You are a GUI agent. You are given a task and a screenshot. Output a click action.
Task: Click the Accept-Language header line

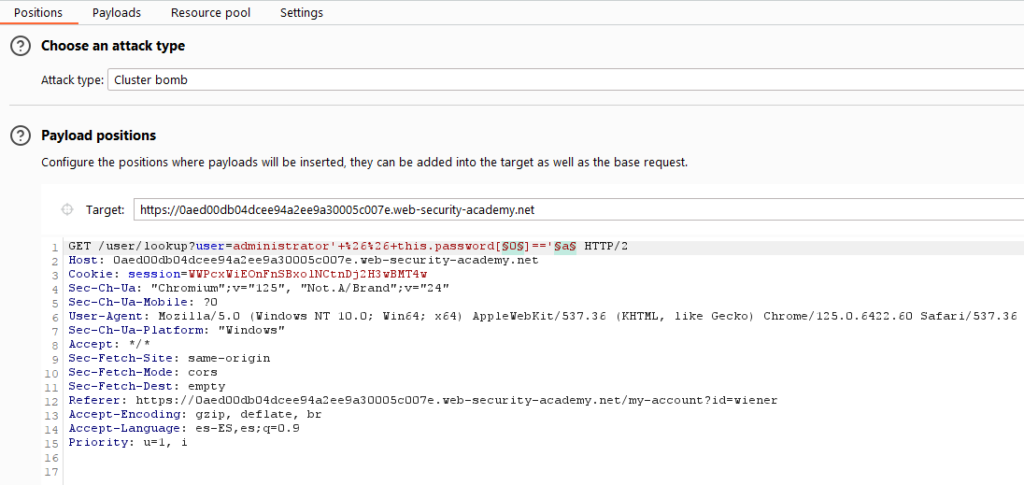[184, 429]
